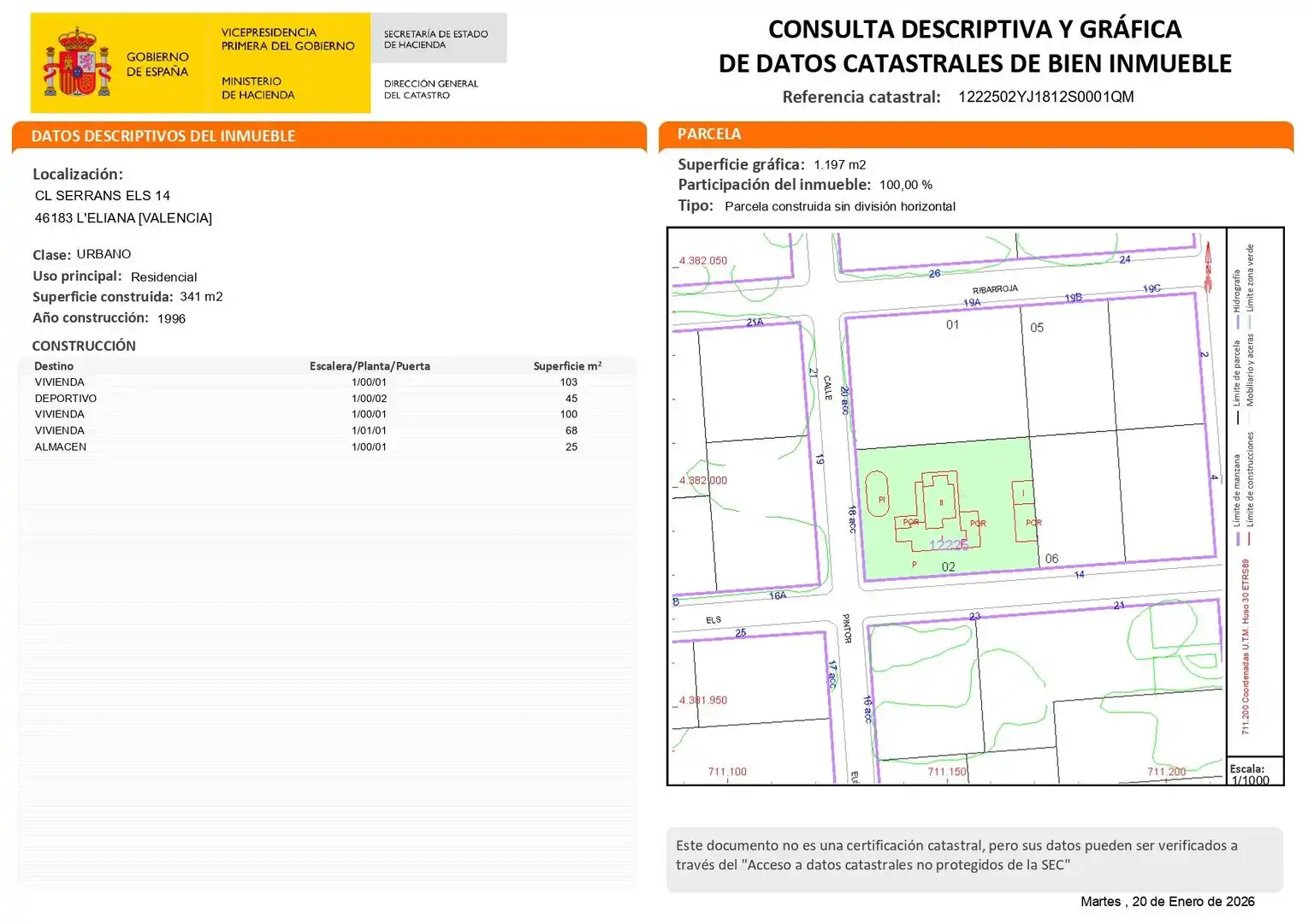Click the grey disclaimer 'Este documento no es...'

pyautogui.click(x=974, y=860)
